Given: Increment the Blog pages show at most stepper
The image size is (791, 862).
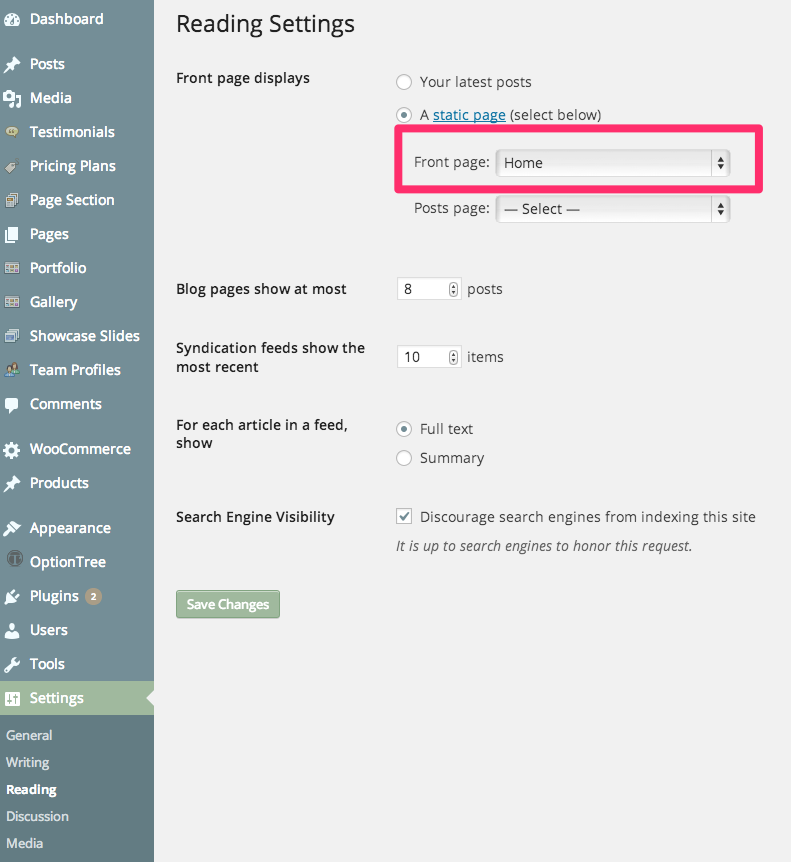Looking at the screenshot, I should 452,284.
